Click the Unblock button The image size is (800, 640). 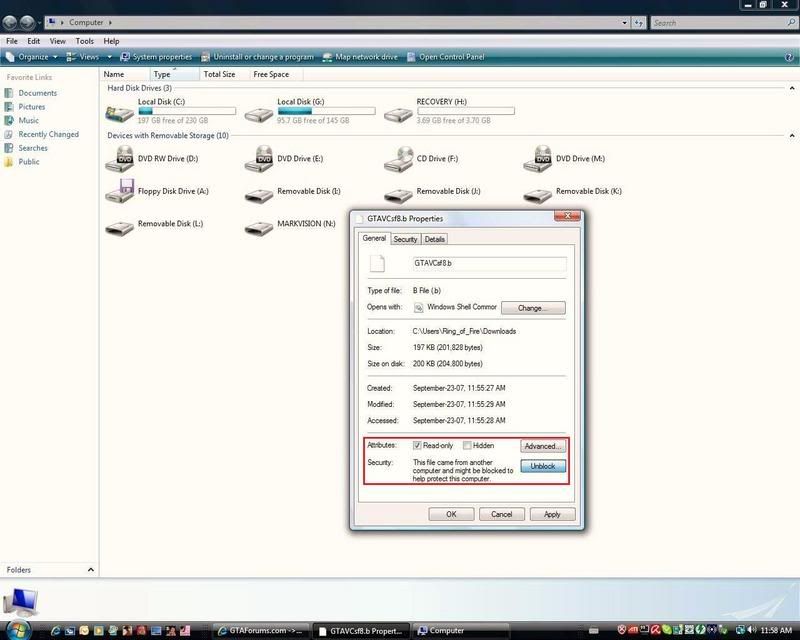click(x=543, y=466)
